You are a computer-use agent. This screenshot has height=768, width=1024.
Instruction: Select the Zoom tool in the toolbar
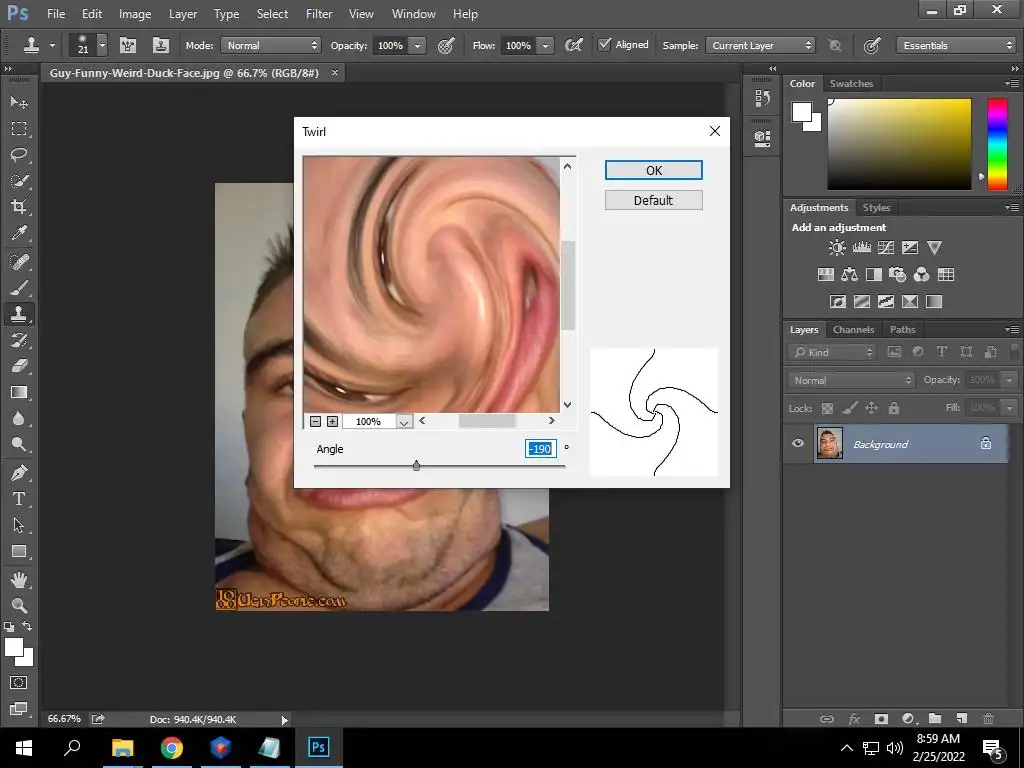[18, 605]
